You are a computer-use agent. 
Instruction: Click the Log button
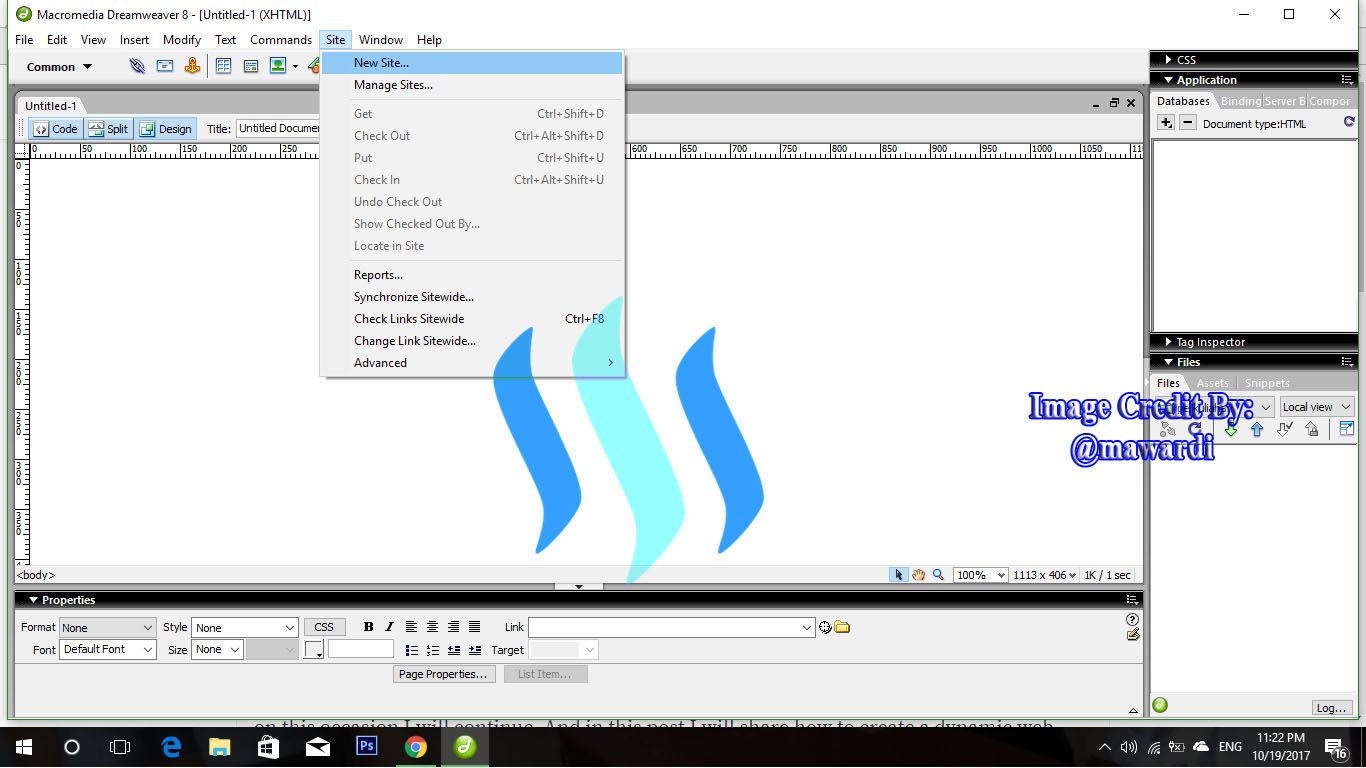[1331, 708]
